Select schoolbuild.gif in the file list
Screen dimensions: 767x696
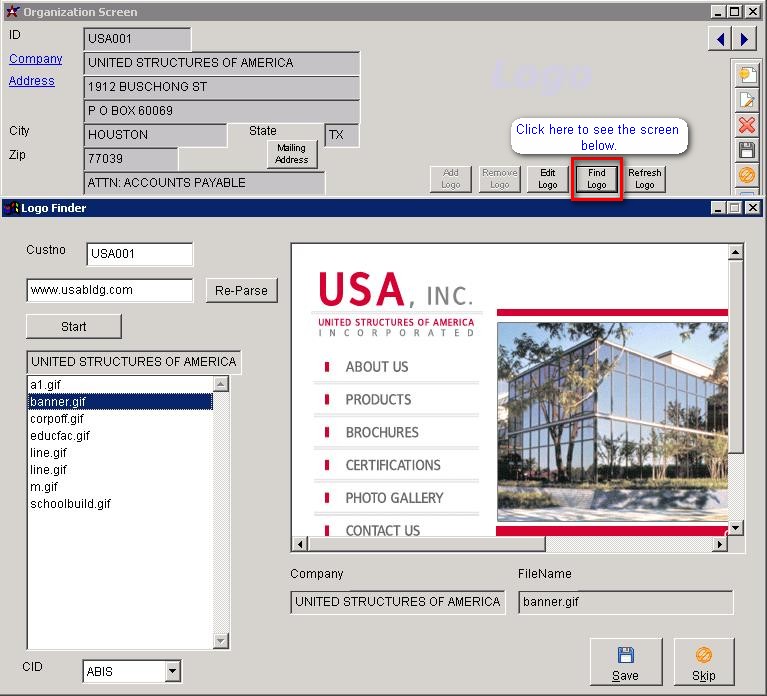click(x=70, y=504)
